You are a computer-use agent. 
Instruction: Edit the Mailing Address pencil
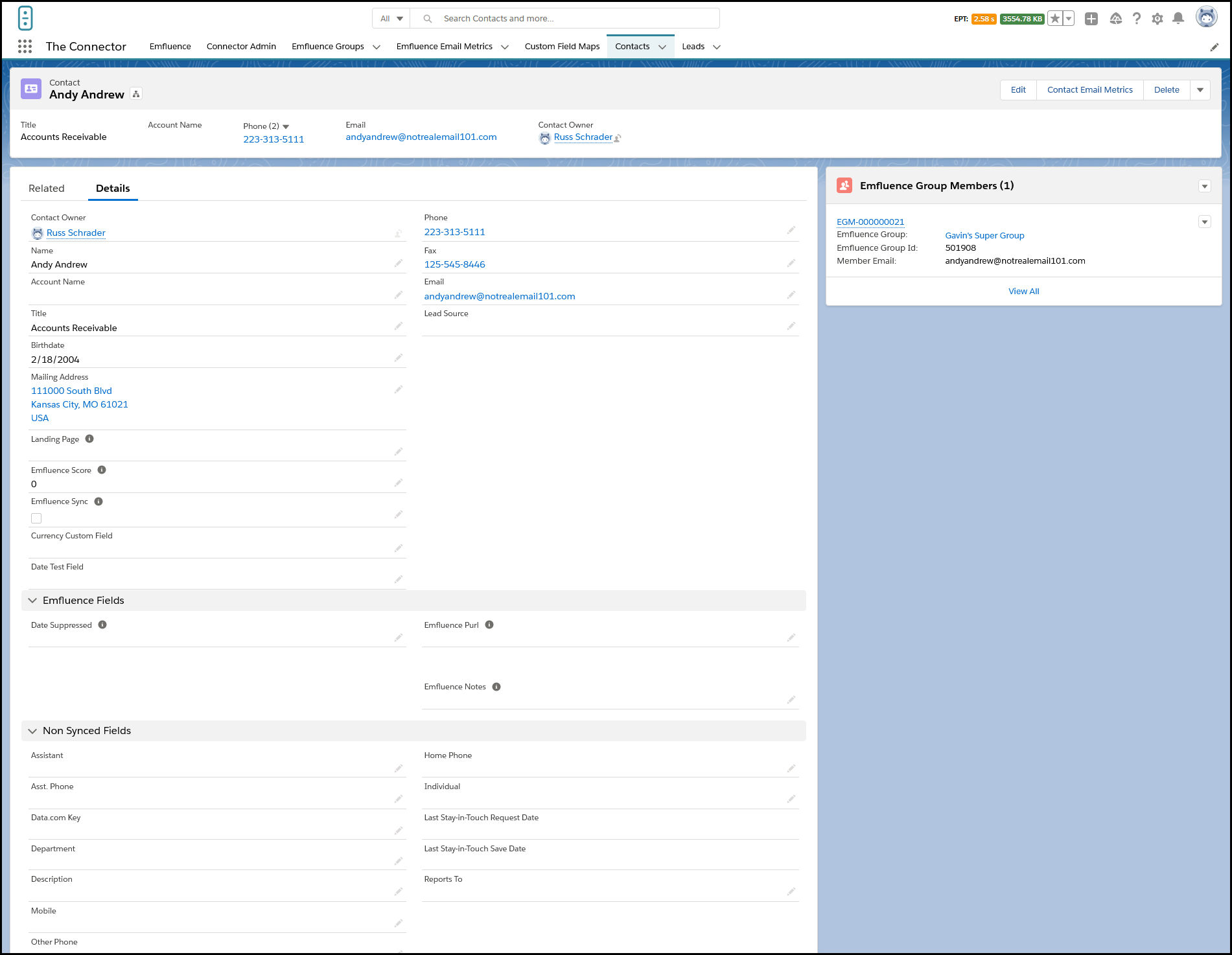[x=399, y=389]
